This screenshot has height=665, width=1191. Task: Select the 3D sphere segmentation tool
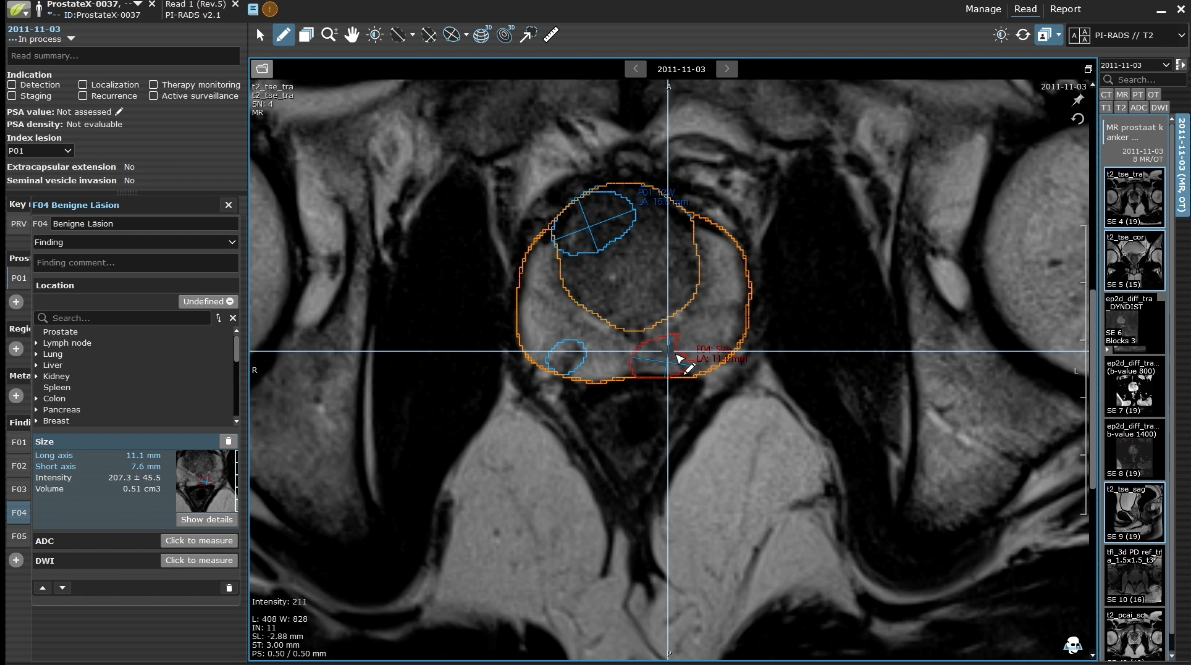482,35
